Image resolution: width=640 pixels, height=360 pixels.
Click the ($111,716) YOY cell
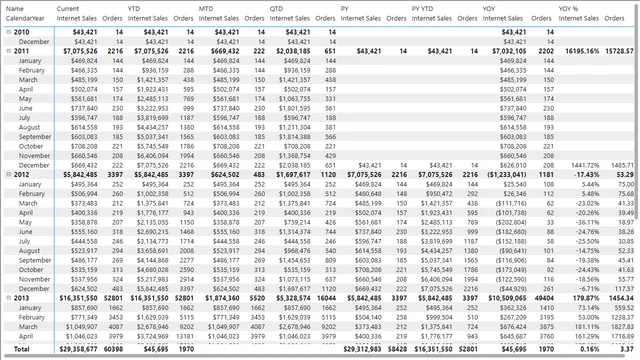tap(511, 203)
